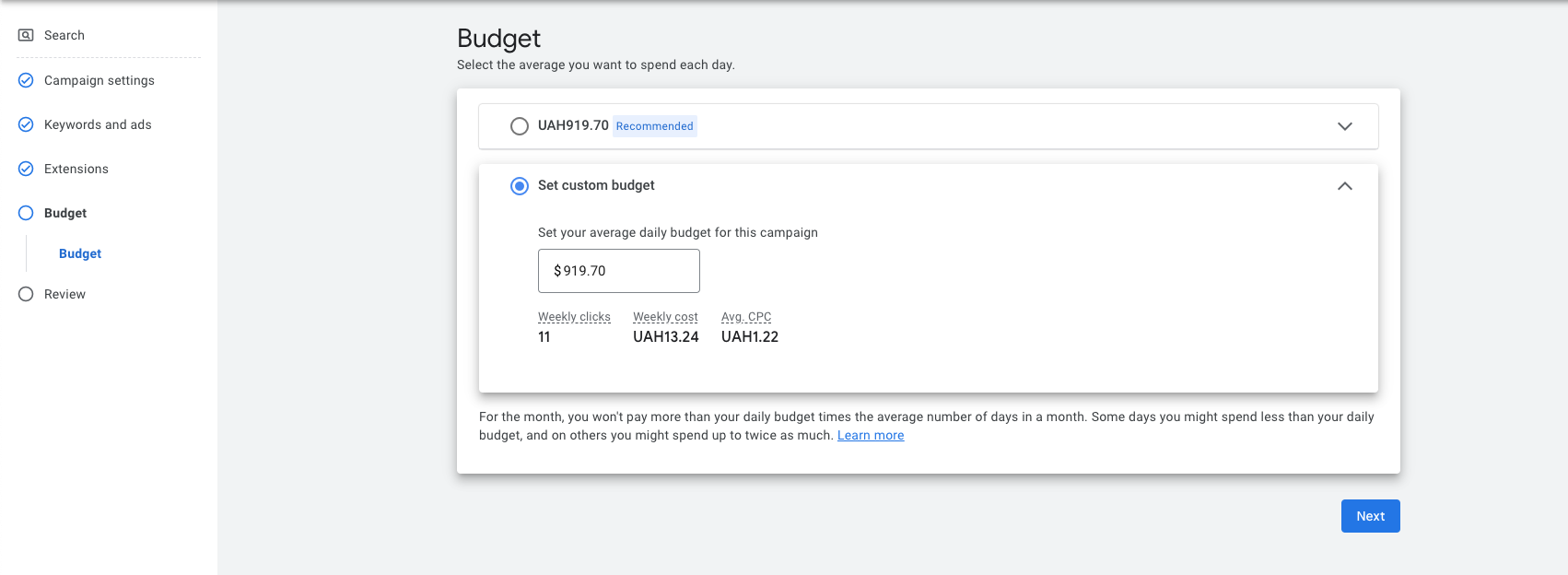Open the Search item in the sidebar

pos(64,35)
